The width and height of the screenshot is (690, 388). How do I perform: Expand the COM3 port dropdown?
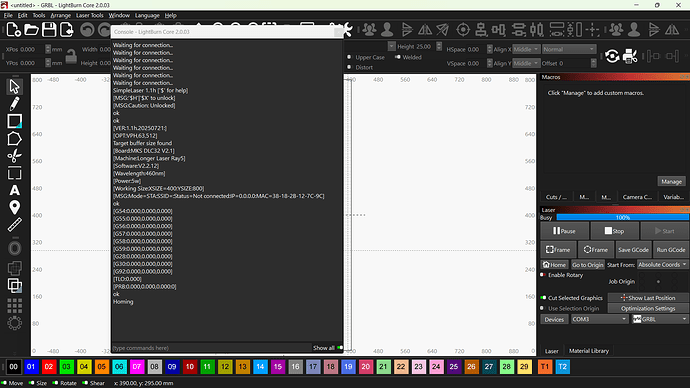click(x=599, y=319)
